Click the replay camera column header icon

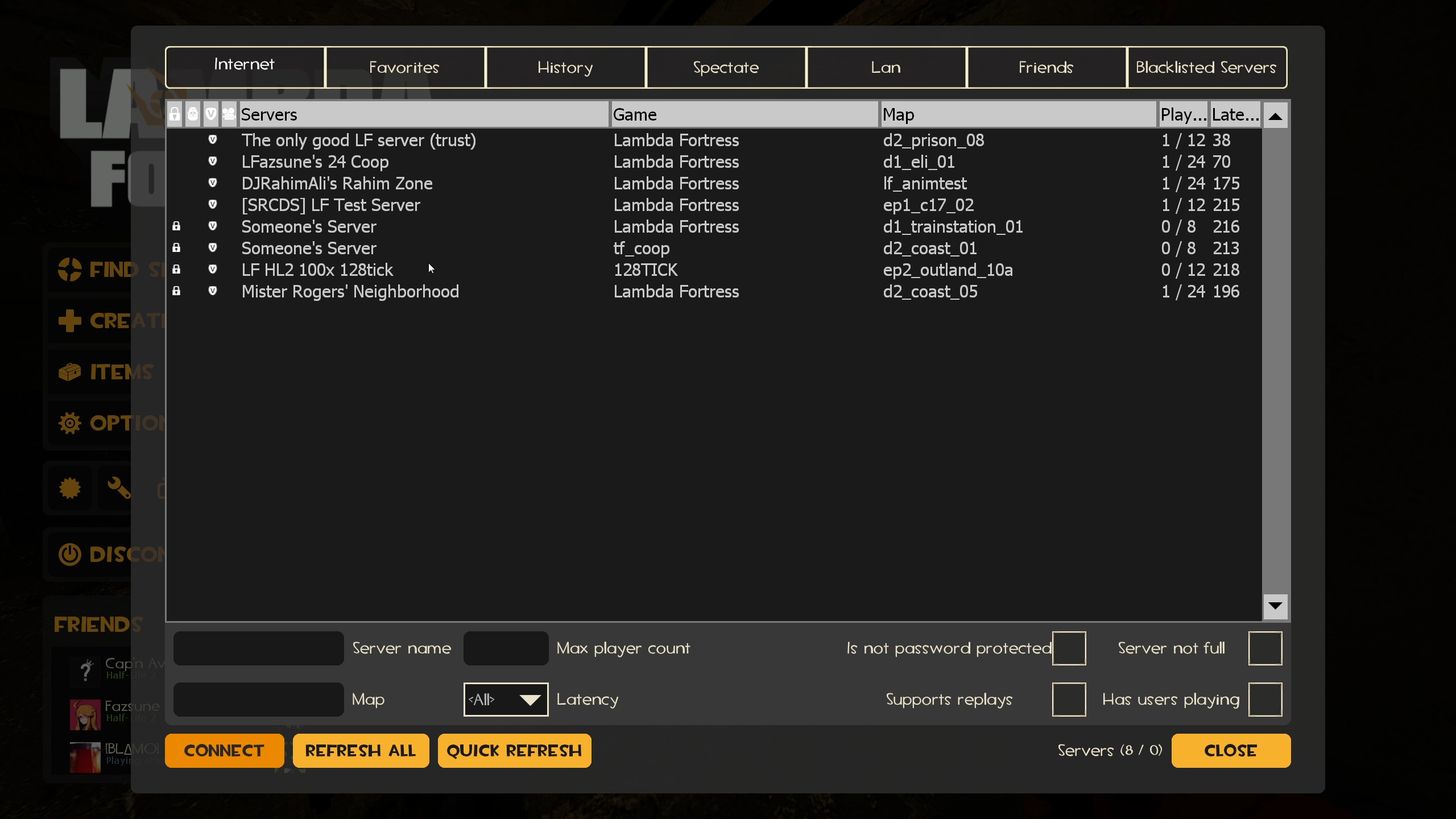[229, 114]
